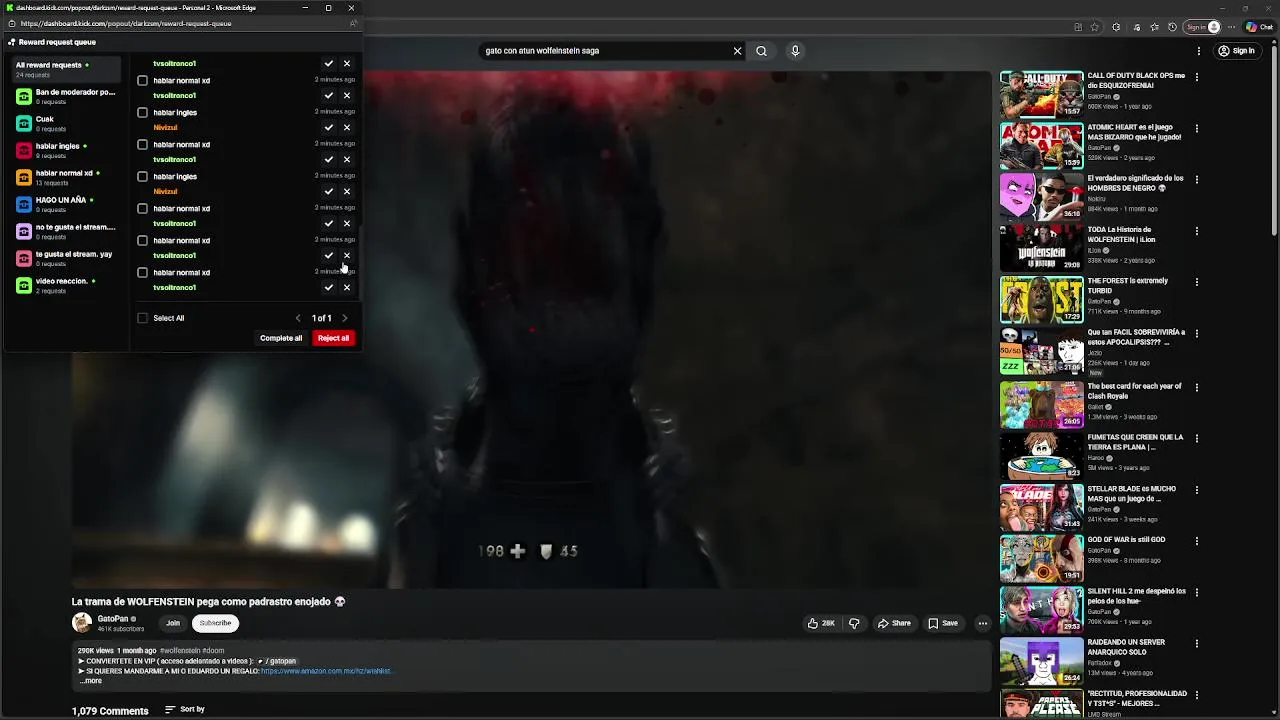The height and width of the screenshot is (720, 1280).
Task: Open the Copilot Chat sidebar
Action: (1259, 27)
